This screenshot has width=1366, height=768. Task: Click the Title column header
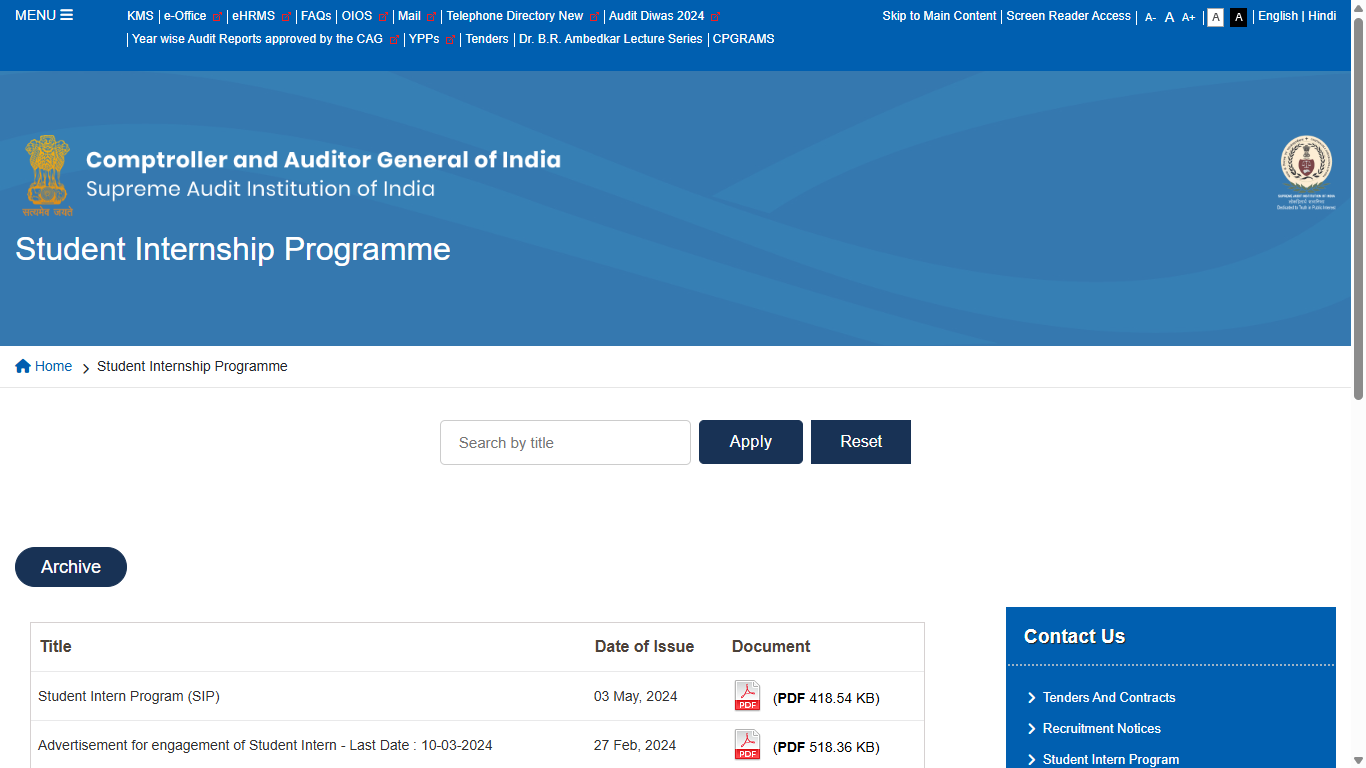[x=56, y=646]
